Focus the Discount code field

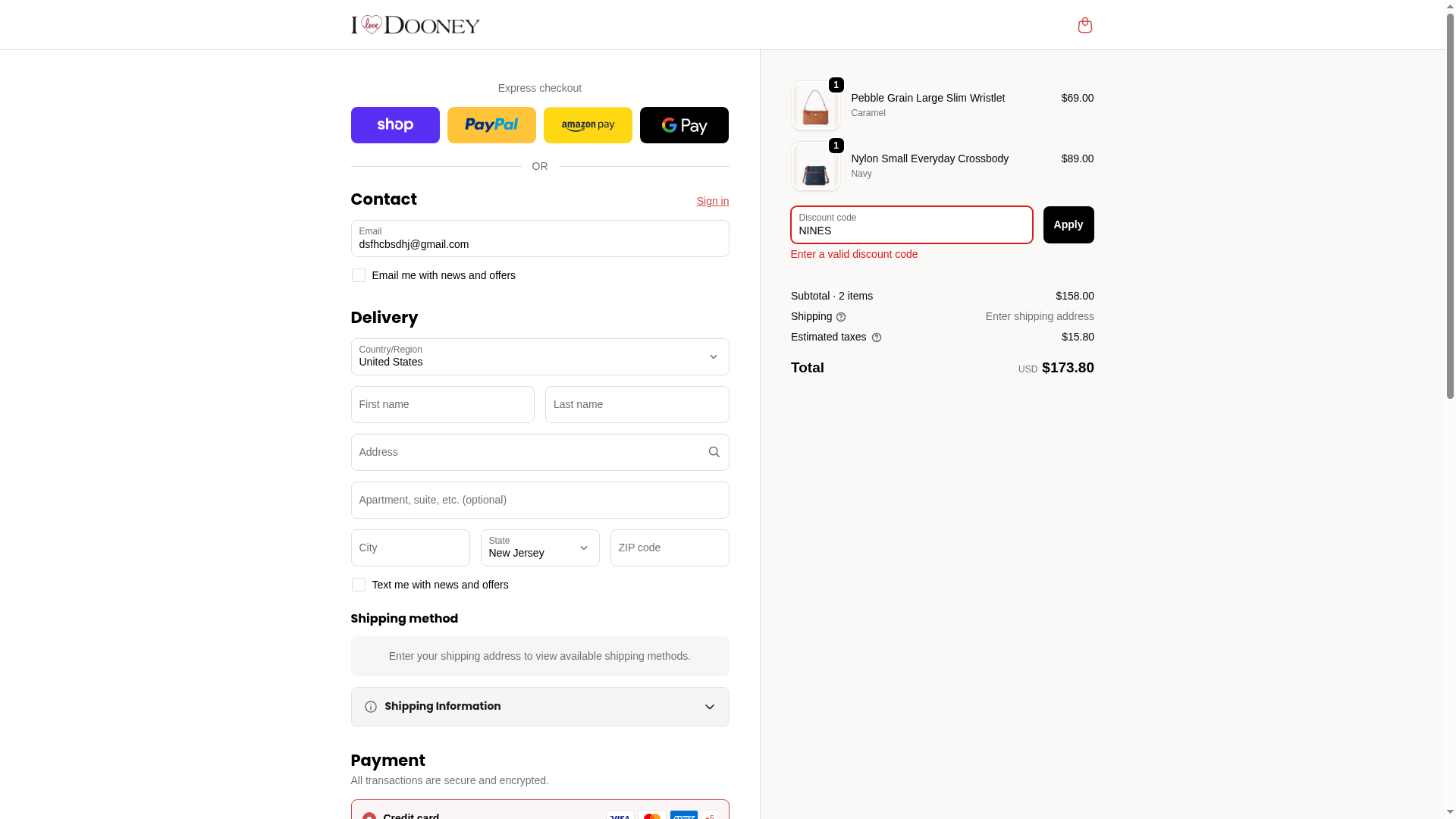[x=912, y=224]
